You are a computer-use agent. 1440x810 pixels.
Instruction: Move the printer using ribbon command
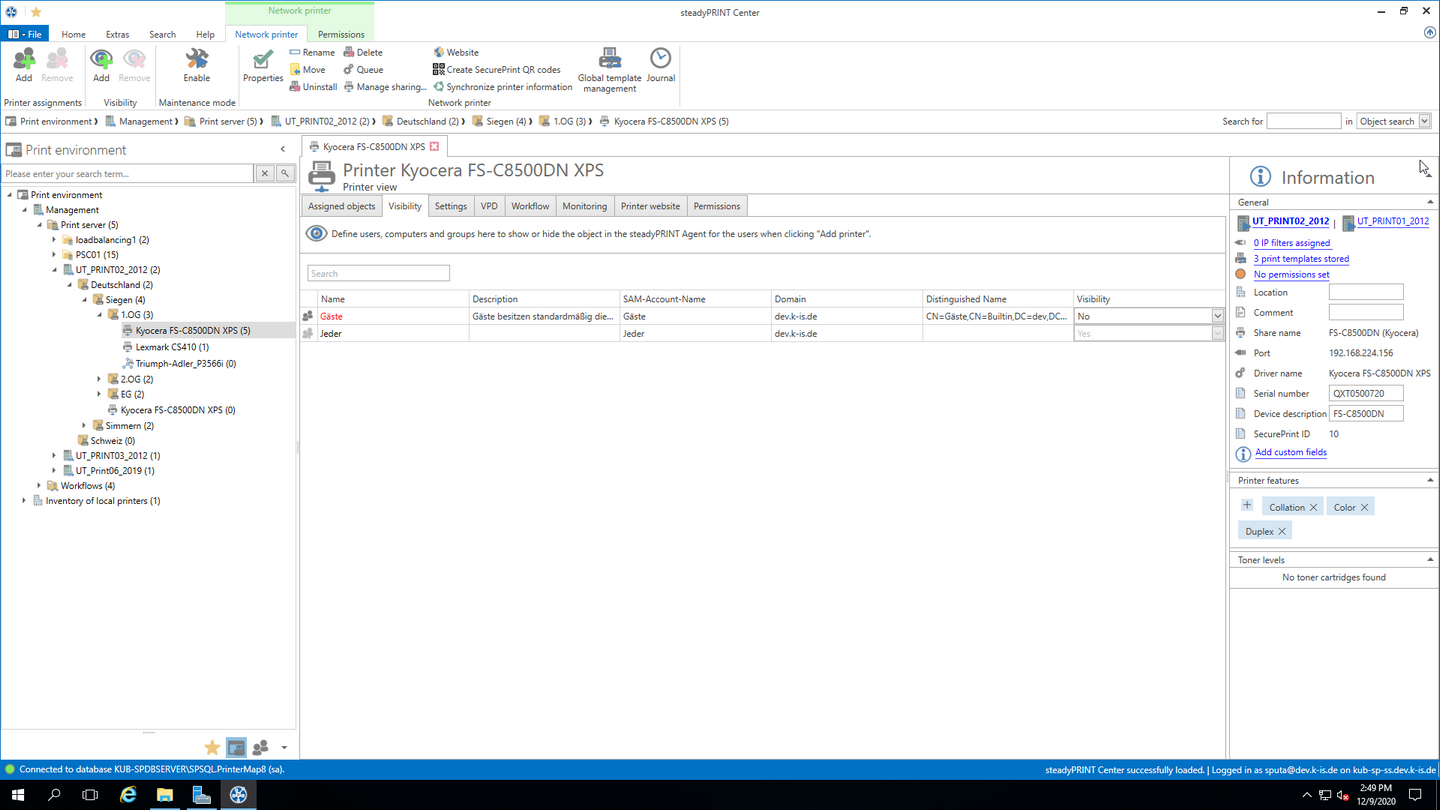point(308,70)
